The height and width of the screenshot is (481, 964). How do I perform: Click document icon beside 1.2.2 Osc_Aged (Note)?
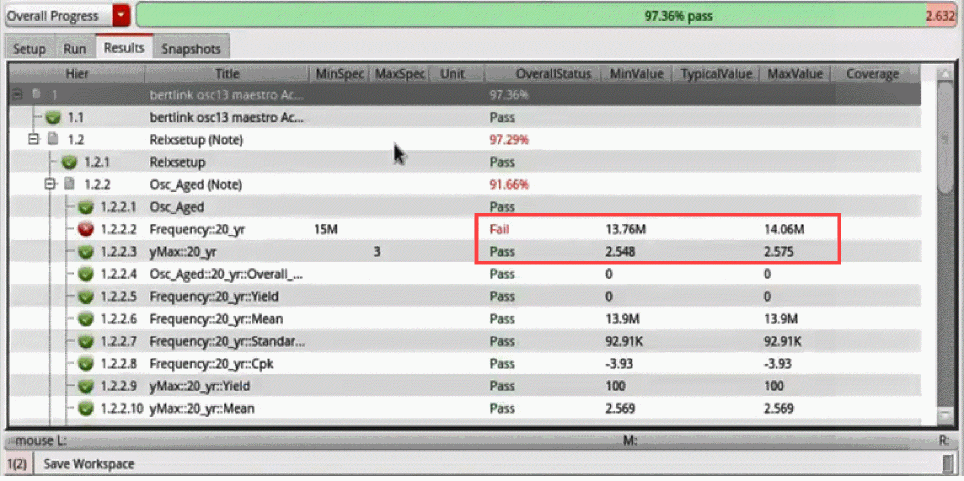pos(69,185)
